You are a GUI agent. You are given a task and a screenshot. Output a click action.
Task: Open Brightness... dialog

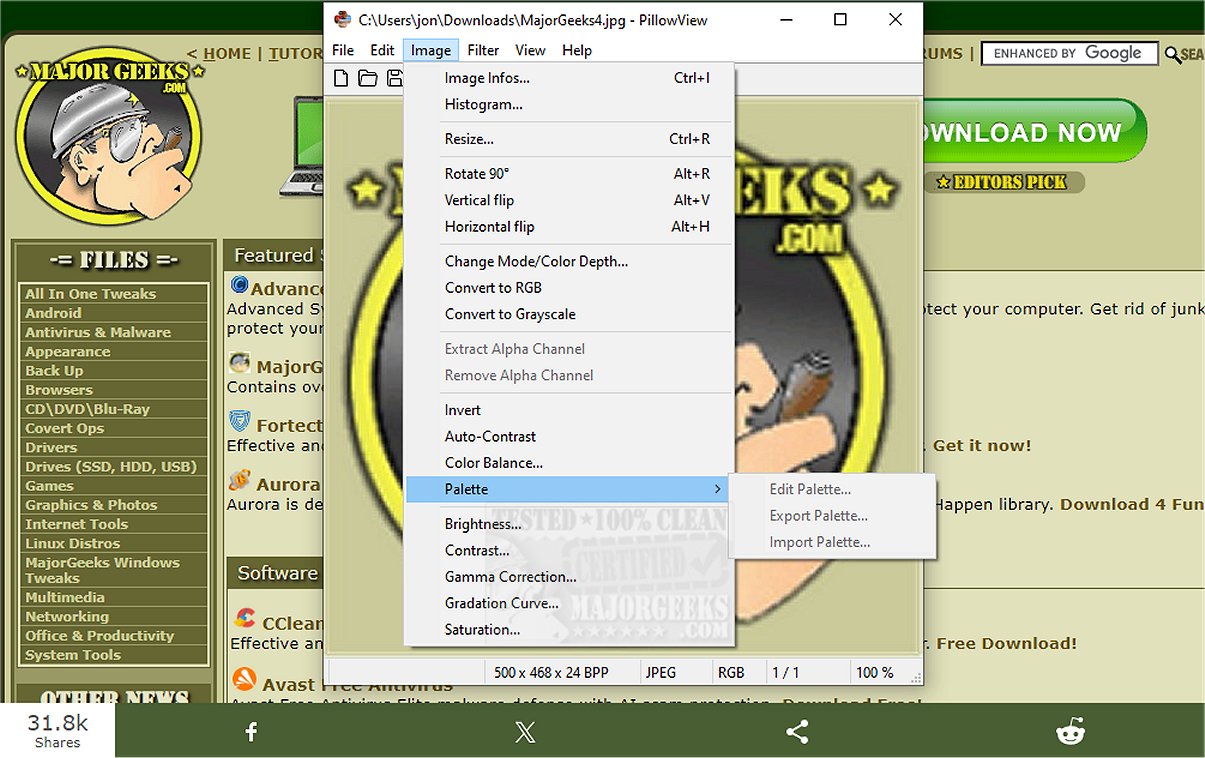(x=569, y=524)
